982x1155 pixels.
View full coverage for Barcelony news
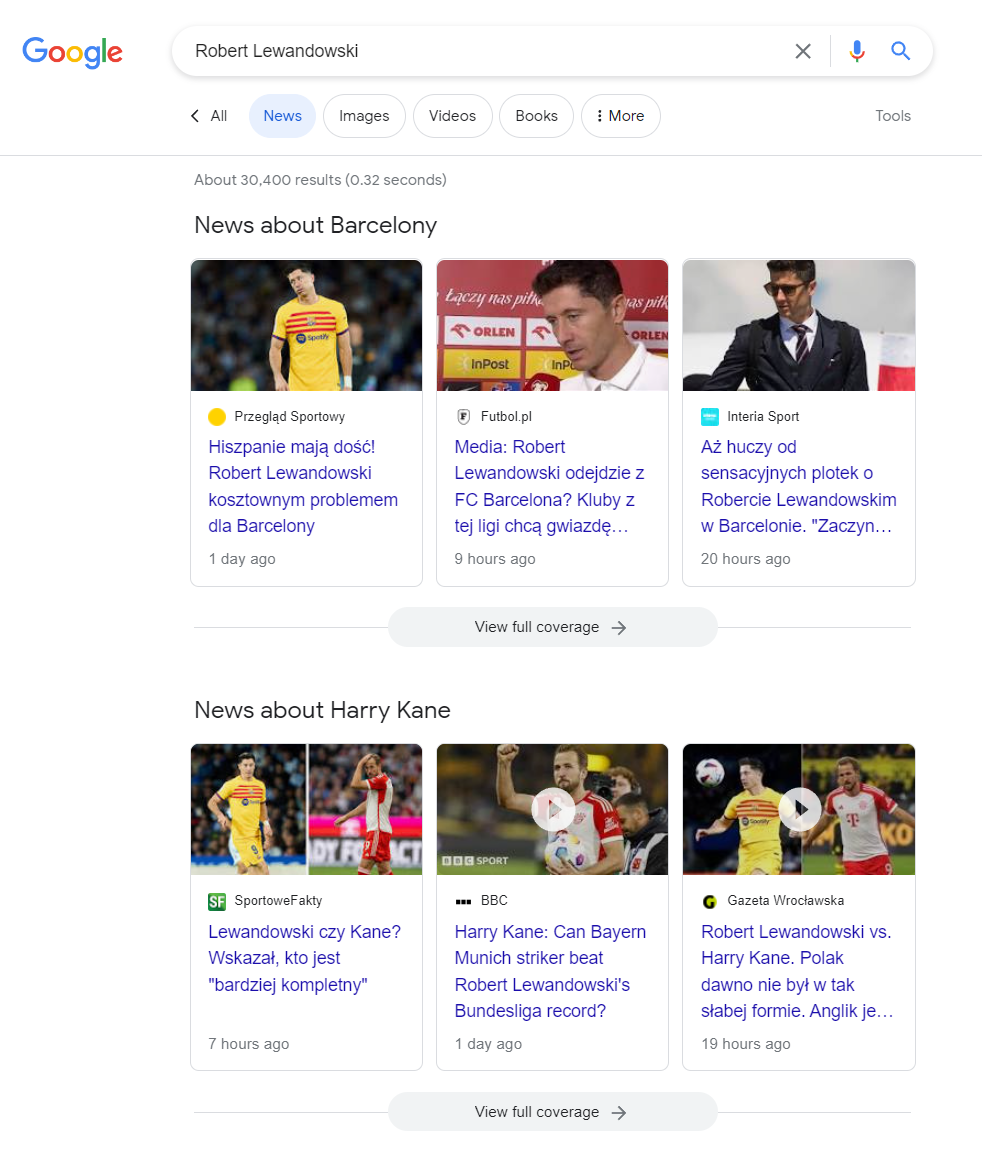coord(553,627)
